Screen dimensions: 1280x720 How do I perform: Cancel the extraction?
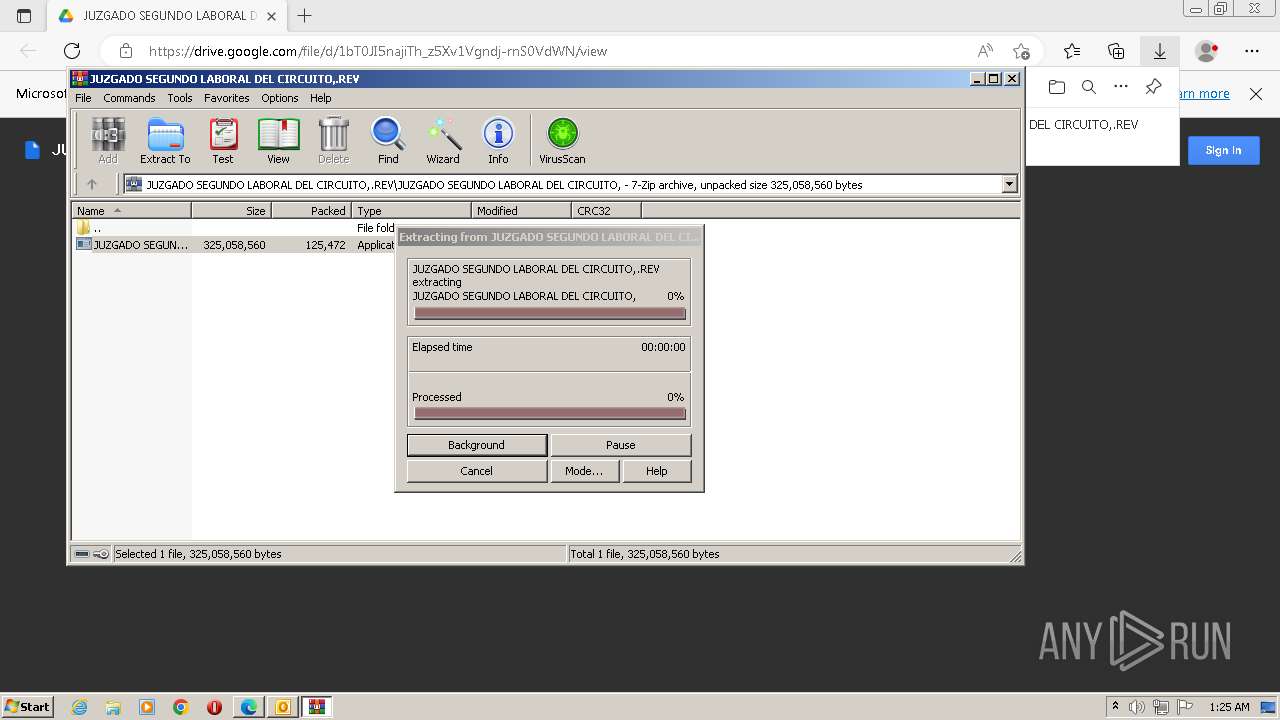477,471
